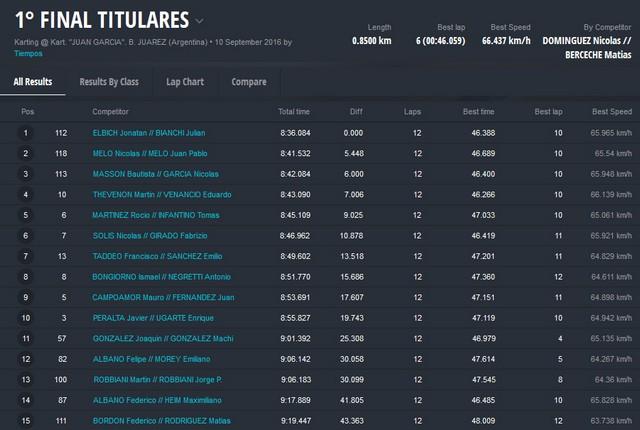Screen dimensions: 640x430
Task: Open the Lap Chart tab
Action: [x=185, y=82]
